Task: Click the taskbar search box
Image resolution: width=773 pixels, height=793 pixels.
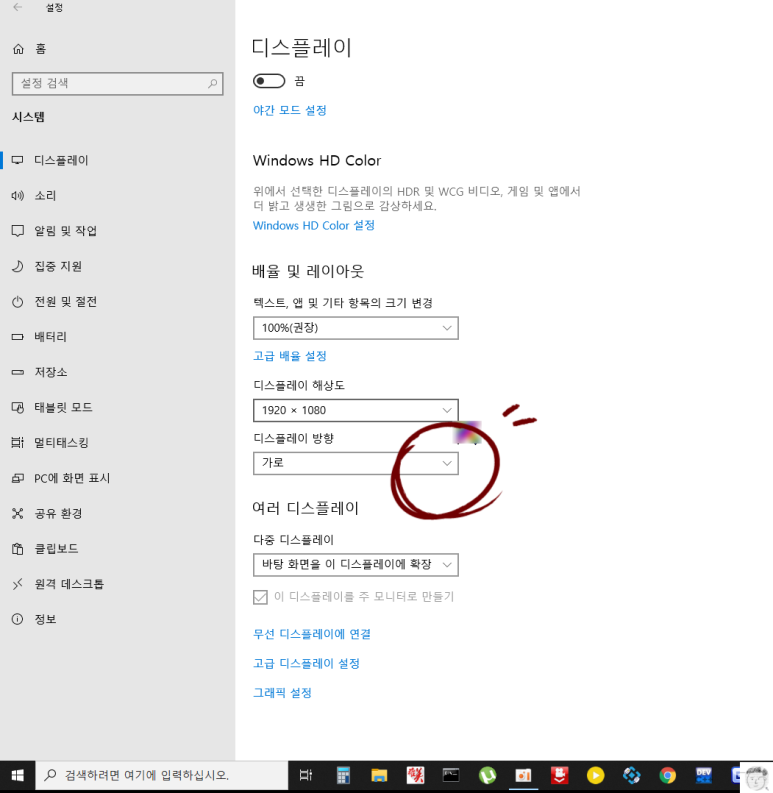Action: coord(162,775)
